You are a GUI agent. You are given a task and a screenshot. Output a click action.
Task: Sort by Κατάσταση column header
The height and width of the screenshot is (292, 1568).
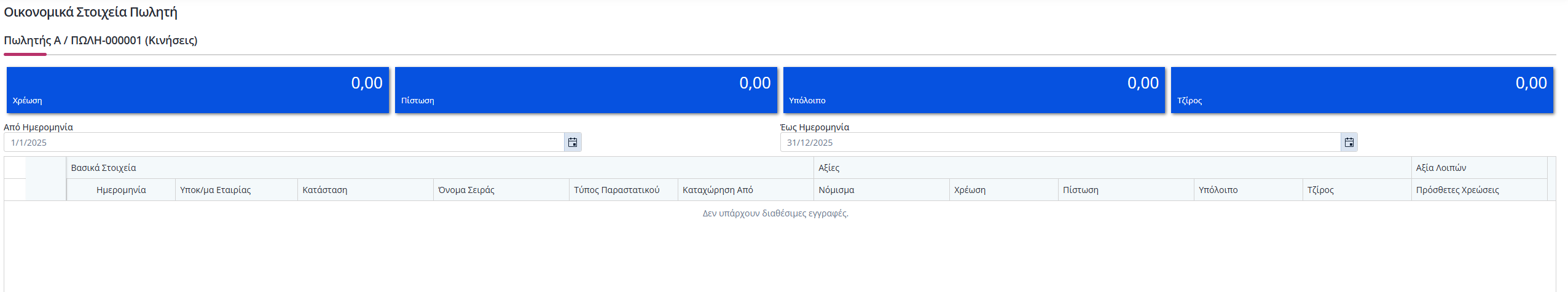pyautogui.click(x=366, y=190)
